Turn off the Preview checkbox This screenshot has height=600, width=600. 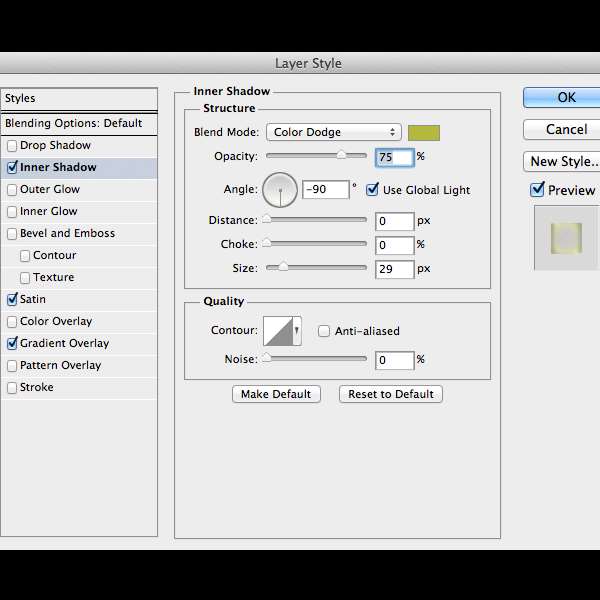pyautogui.click(x=538, y=190)
